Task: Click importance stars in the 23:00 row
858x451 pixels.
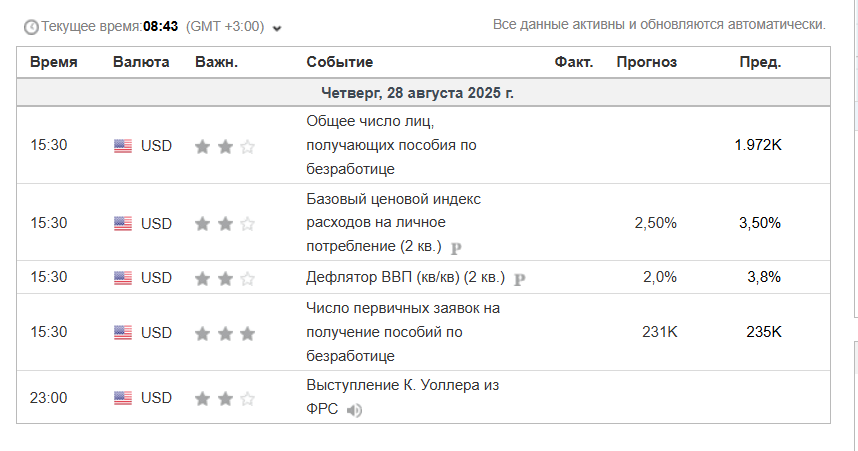Action: [x=225, y=398]
